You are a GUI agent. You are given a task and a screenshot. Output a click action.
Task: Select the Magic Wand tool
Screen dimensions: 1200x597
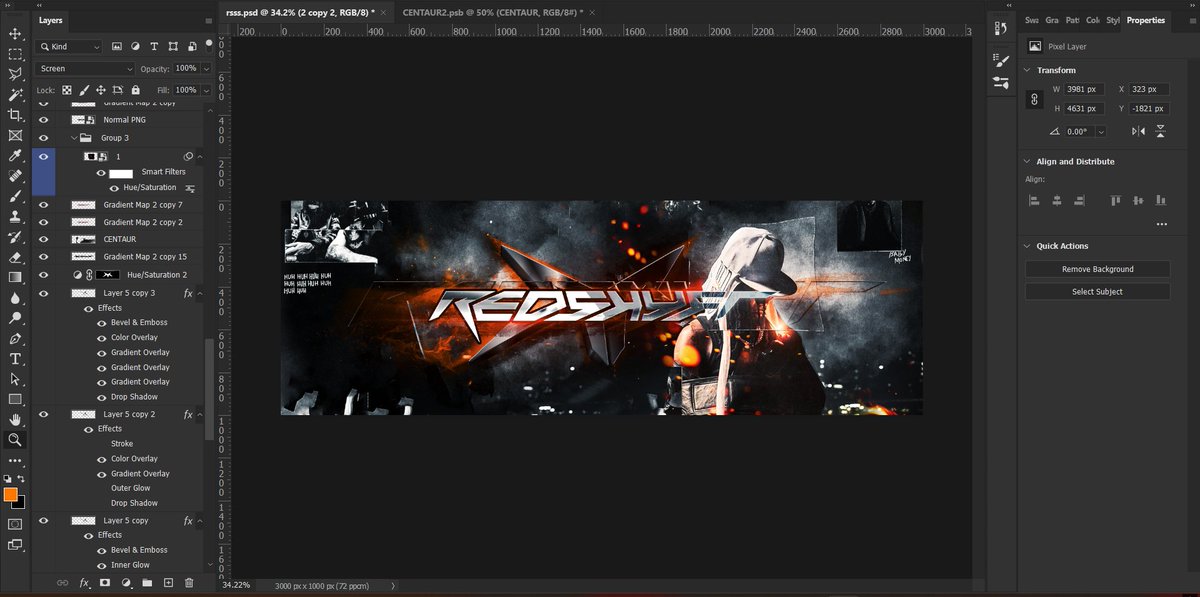coord(15,95)
